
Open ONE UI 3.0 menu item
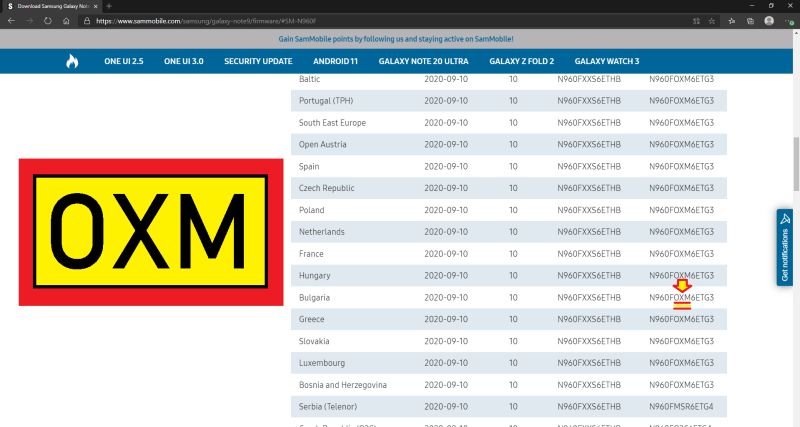pyautogui.click(x=184, y=61)
